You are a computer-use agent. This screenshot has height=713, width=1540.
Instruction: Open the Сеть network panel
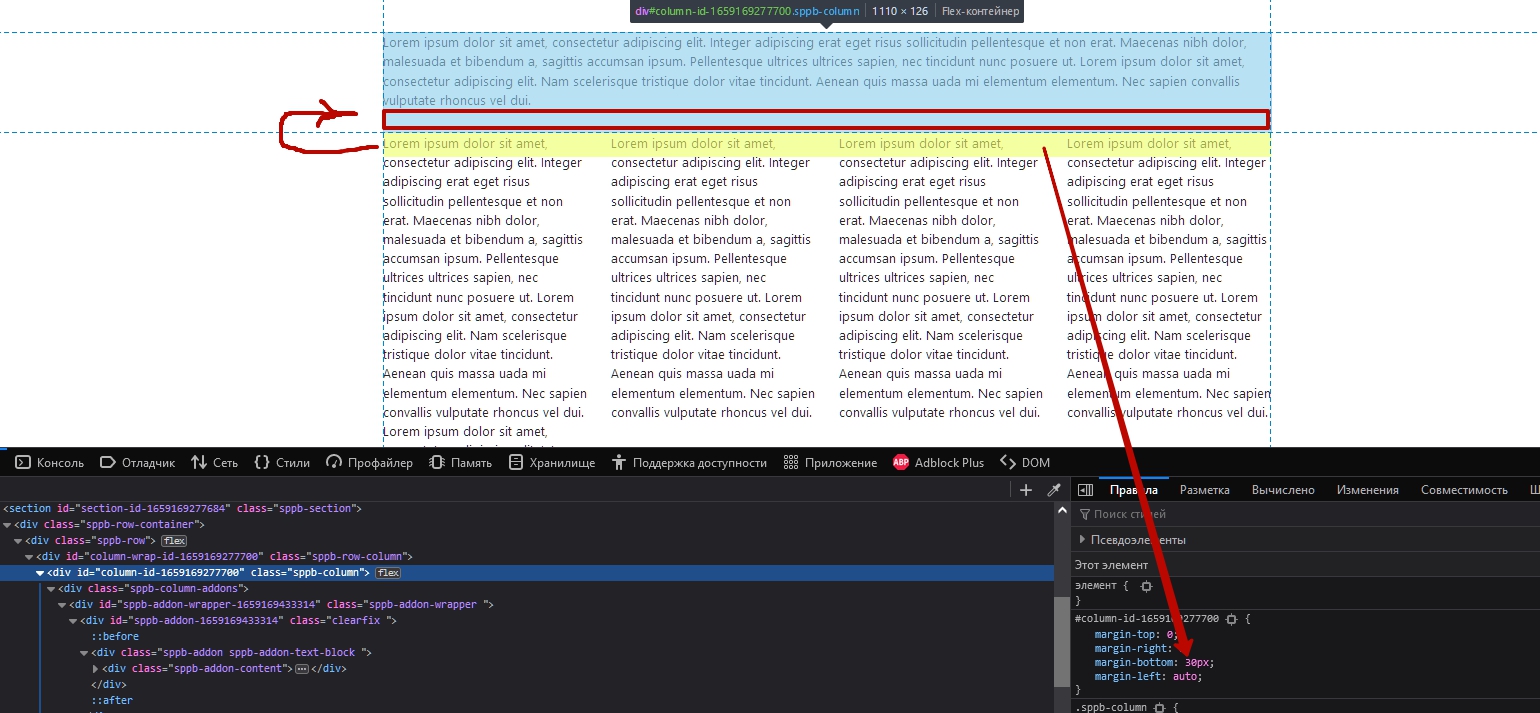pos(214,463)
